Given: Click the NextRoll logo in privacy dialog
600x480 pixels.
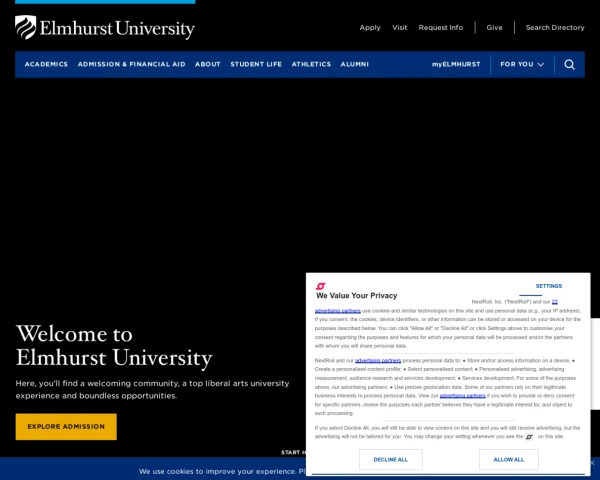Looking at the screenshot, I should point(320,286).
